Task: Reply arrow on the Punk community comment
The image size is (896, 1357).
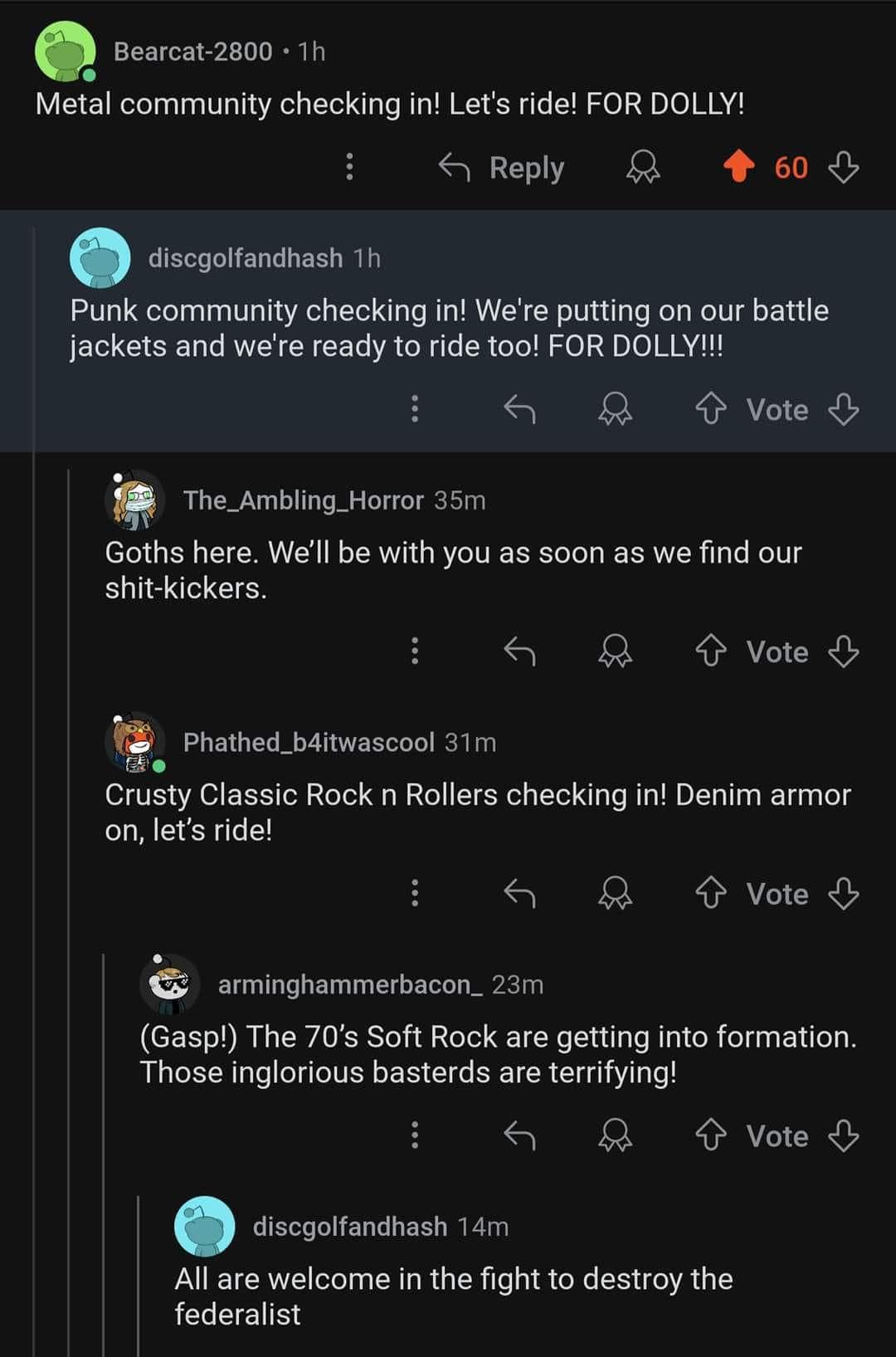Action: 520,409
